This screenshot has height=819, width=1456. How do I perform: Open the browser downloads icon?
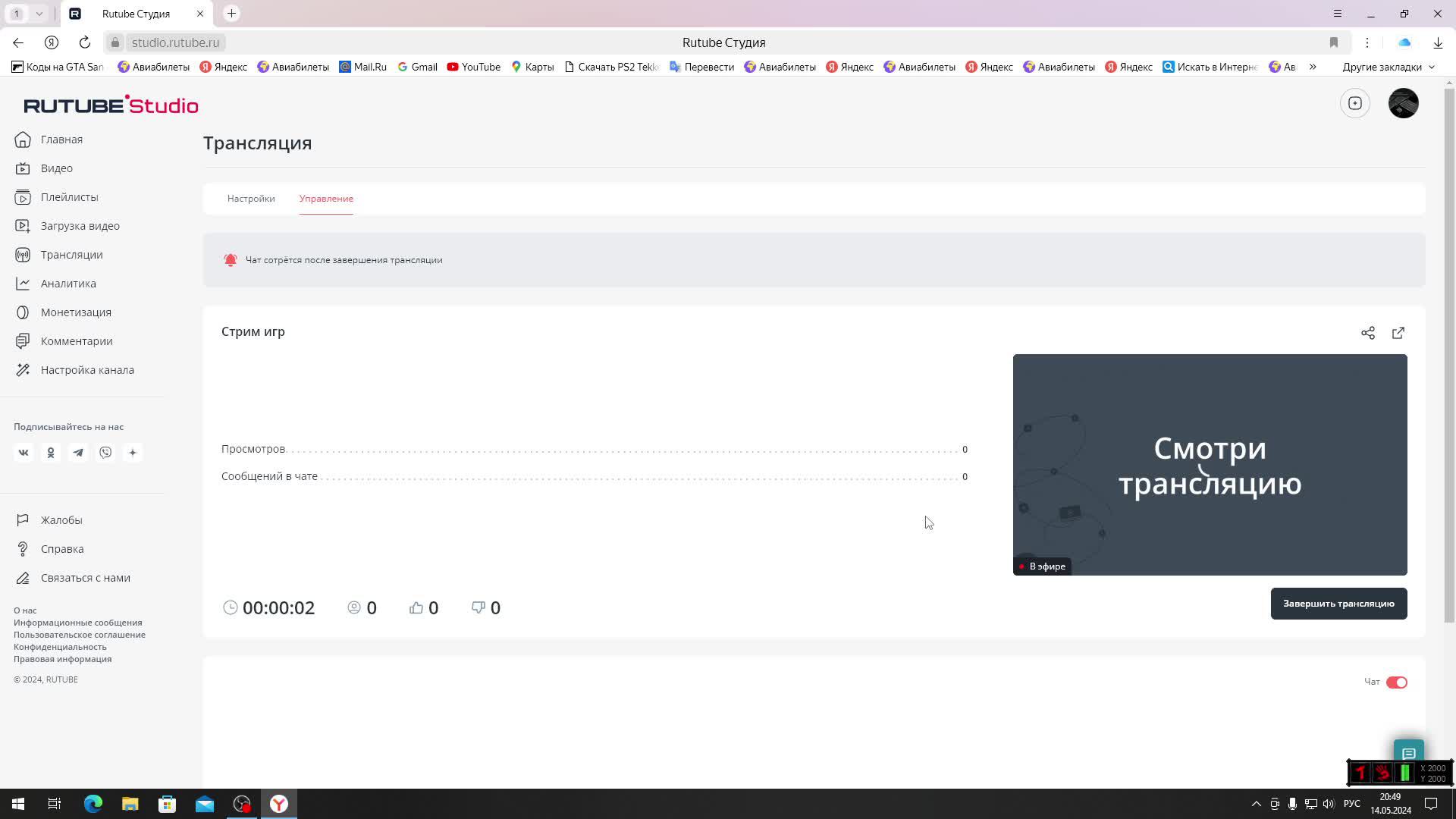click(1438, 42)
